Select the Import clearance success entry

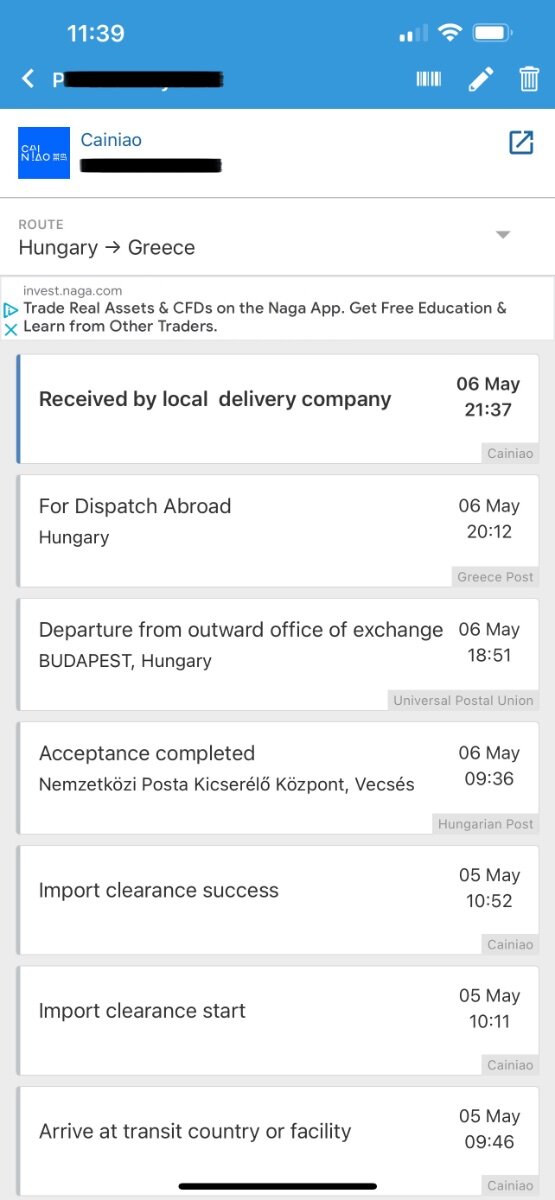pos(279,899)
